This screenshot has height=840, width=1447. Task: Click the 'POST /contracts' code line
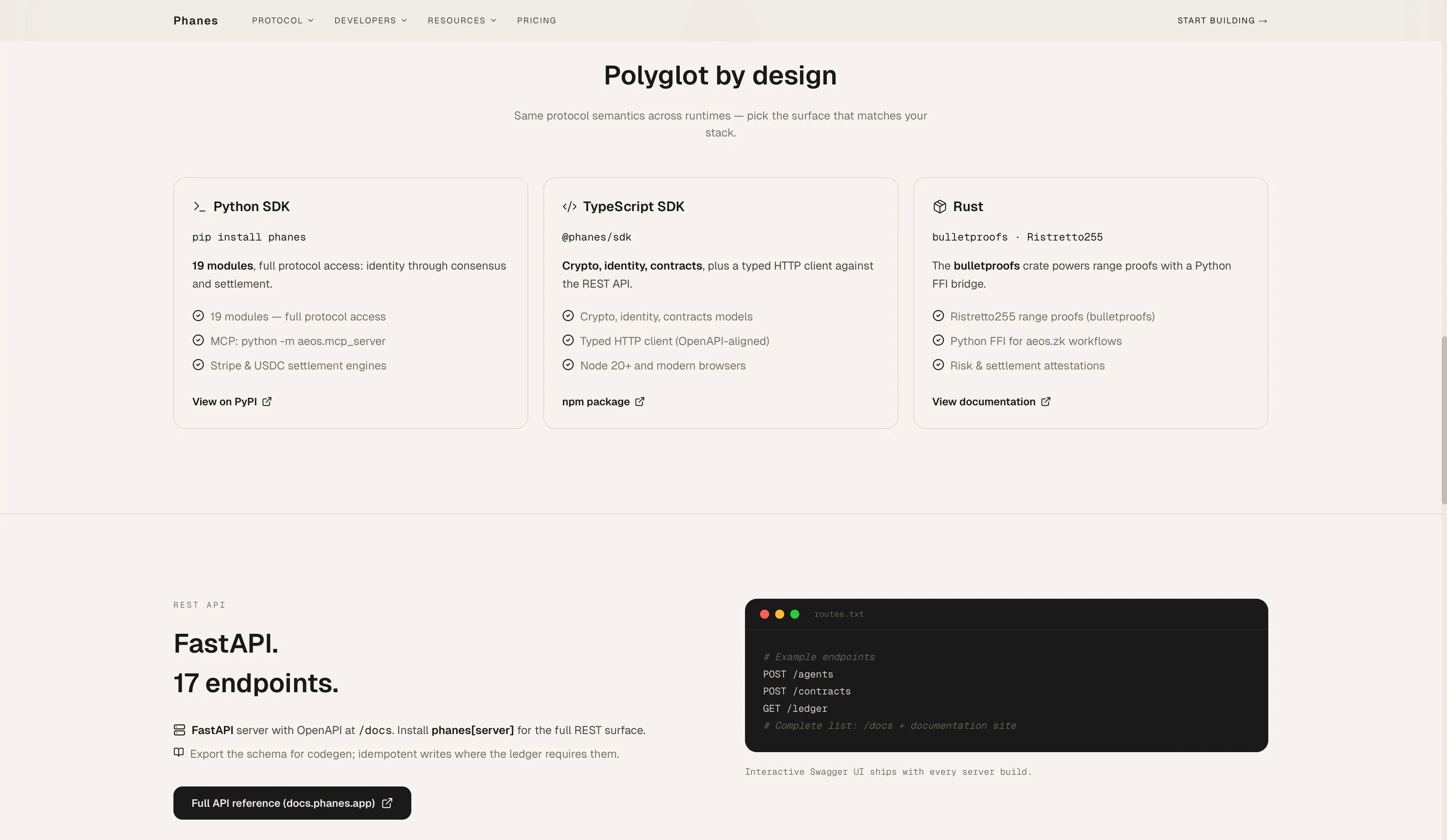click(807, 691)
